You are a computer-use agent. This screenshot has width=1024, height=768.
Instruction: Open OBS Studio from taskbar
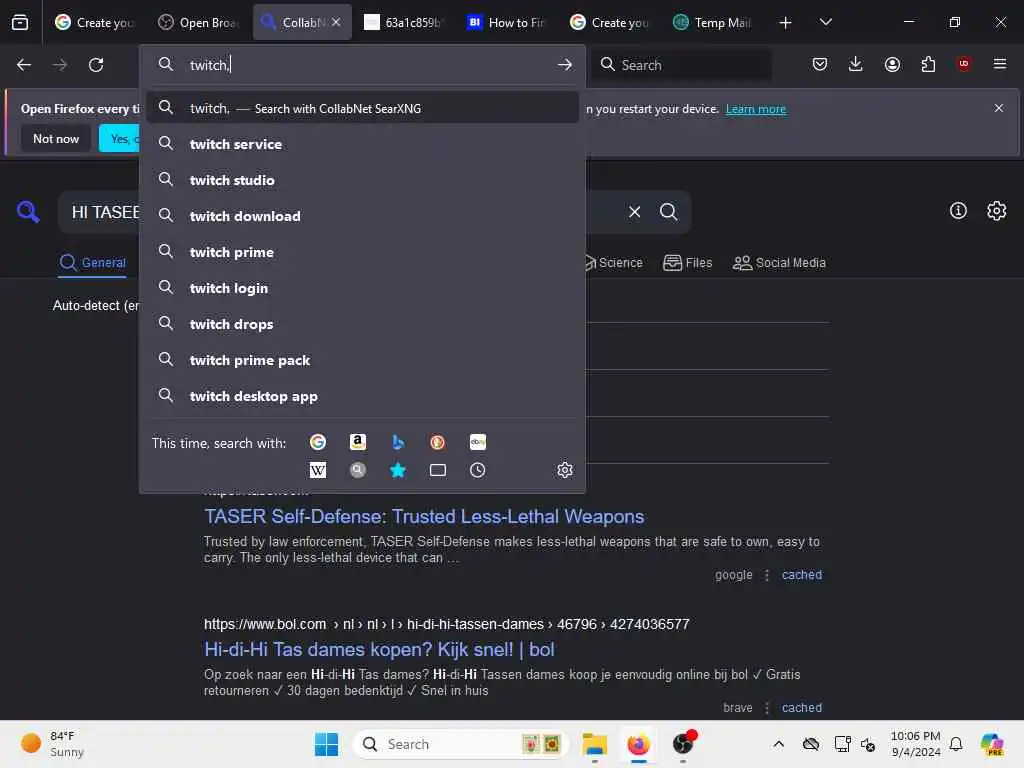[x=683, y=744]
